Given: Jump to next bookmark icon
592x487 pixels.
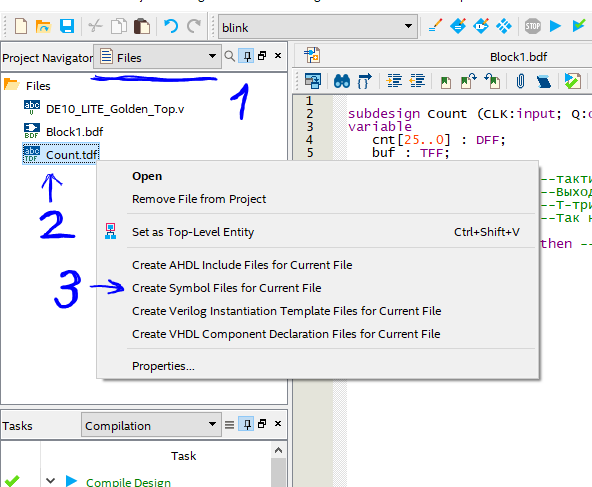Looking at the screenshot, I should point(469,81).
